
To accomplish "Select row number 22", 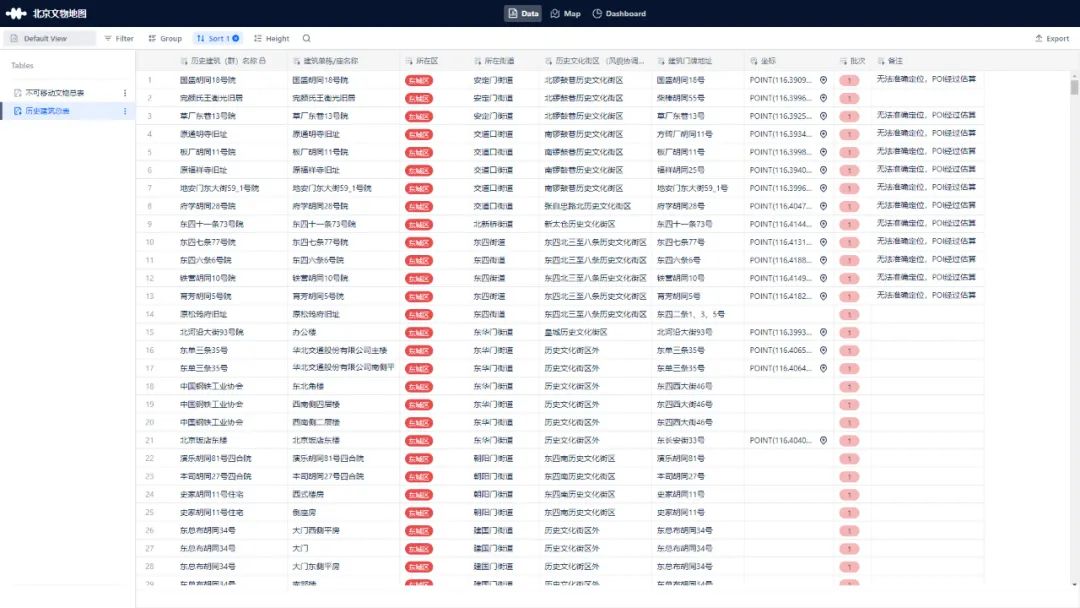I will pyautogui.click(x=149, y=458).
